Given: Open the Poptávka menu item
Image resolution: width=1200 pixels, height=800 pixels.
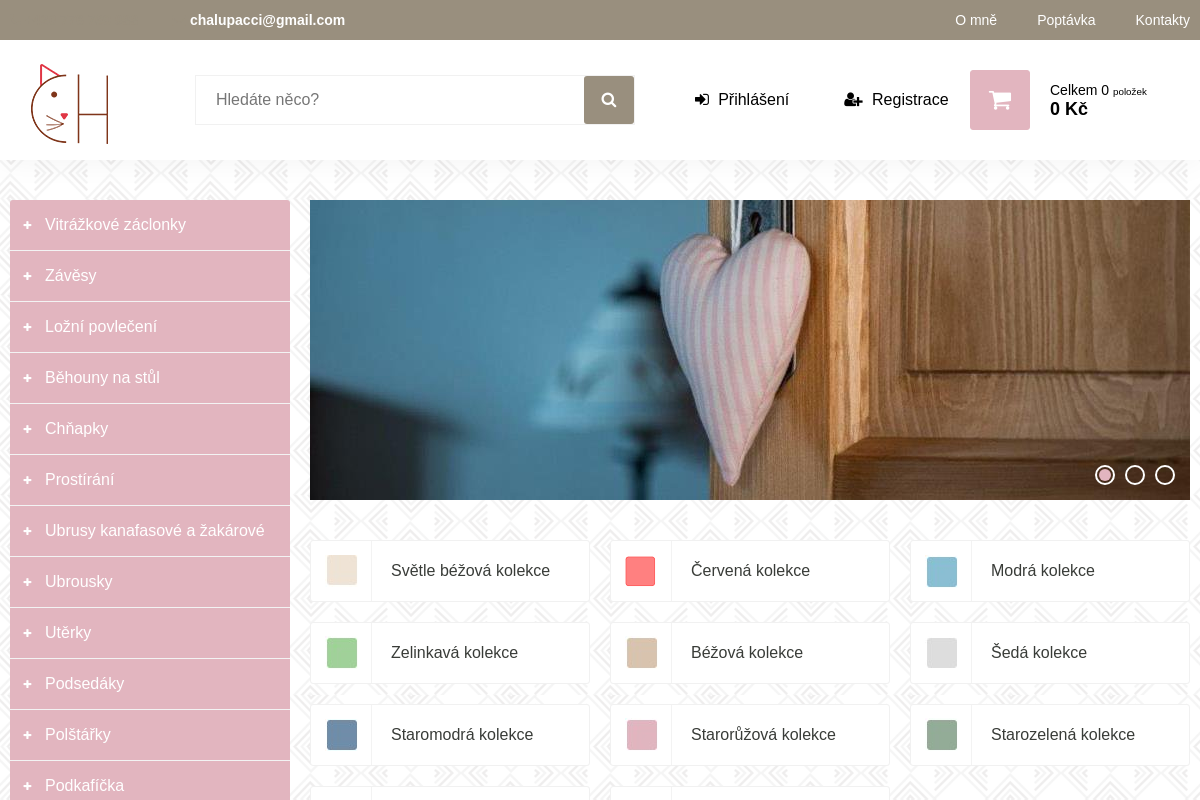Looking at the screenshot, I should [1066, 20].
